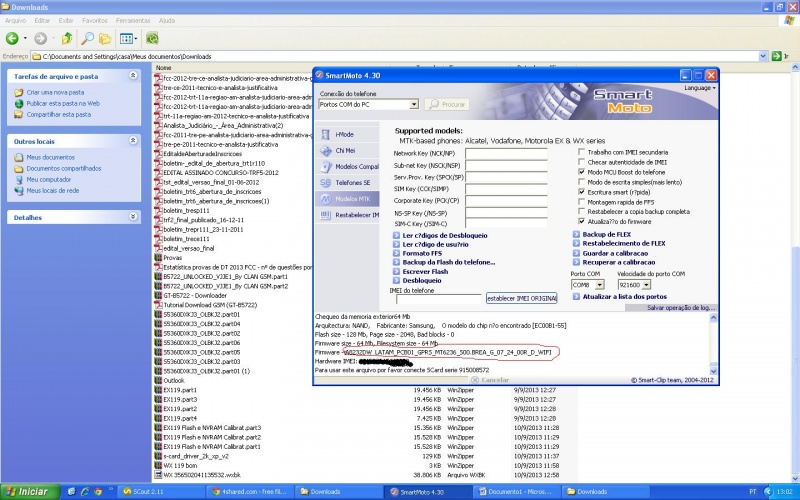Enable Montagem rapida de FFS checkbox

(581, 202)
